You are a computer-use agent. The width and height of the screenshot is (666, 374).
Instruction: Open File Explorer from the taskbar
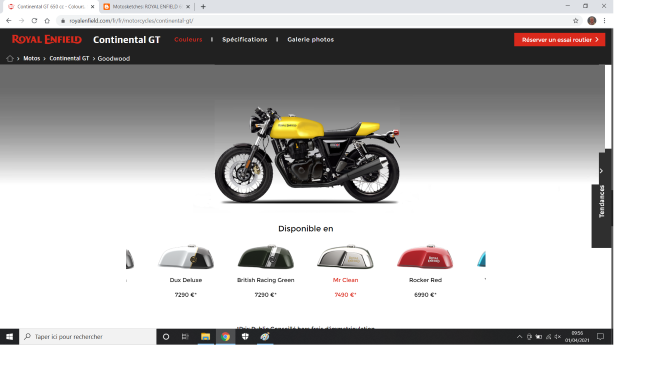click(x=205, y=337)
